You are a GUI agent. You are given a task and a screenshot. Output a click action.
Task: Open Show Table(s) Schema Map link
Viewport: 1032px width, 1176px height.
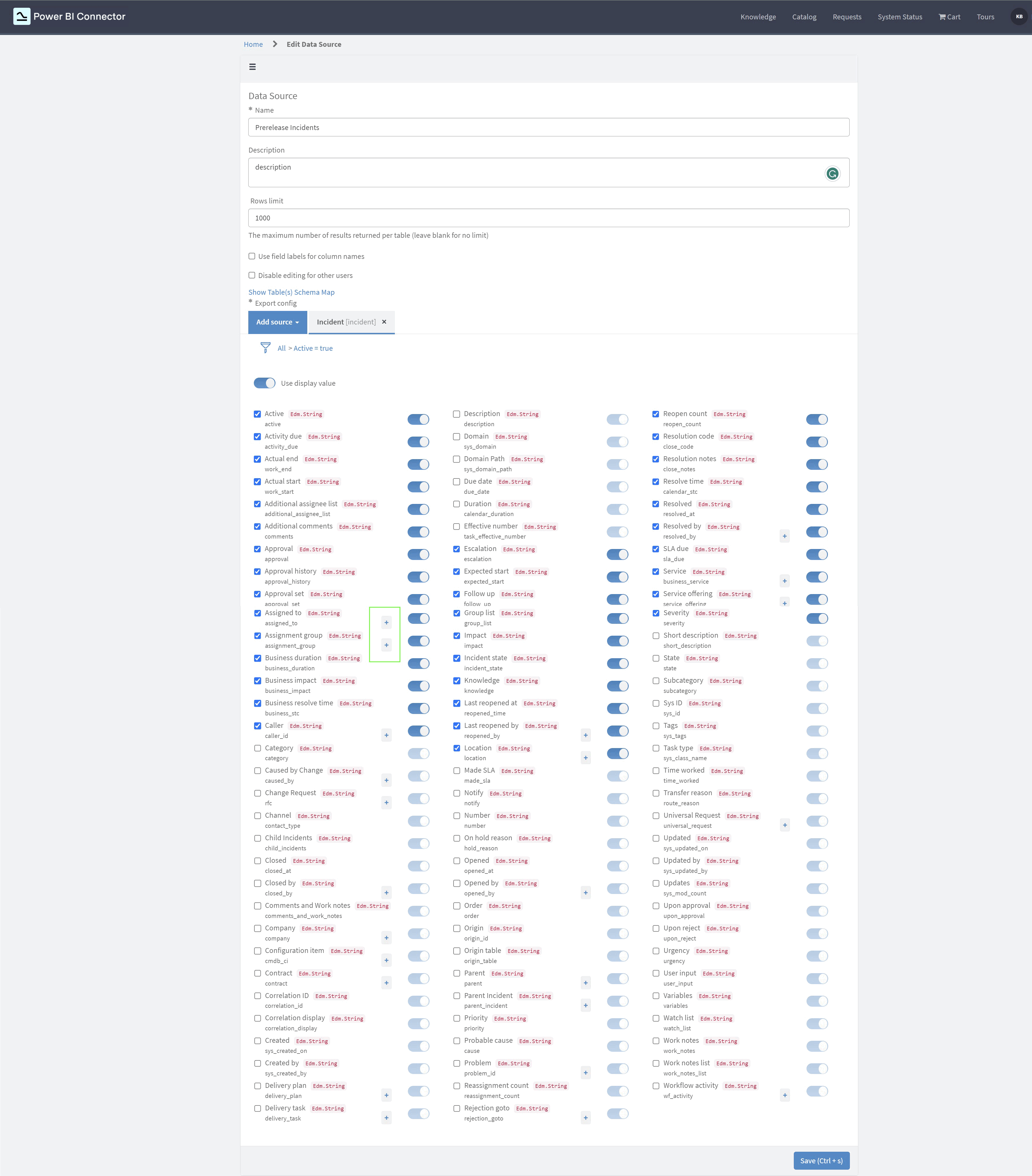tap(291, 292)
